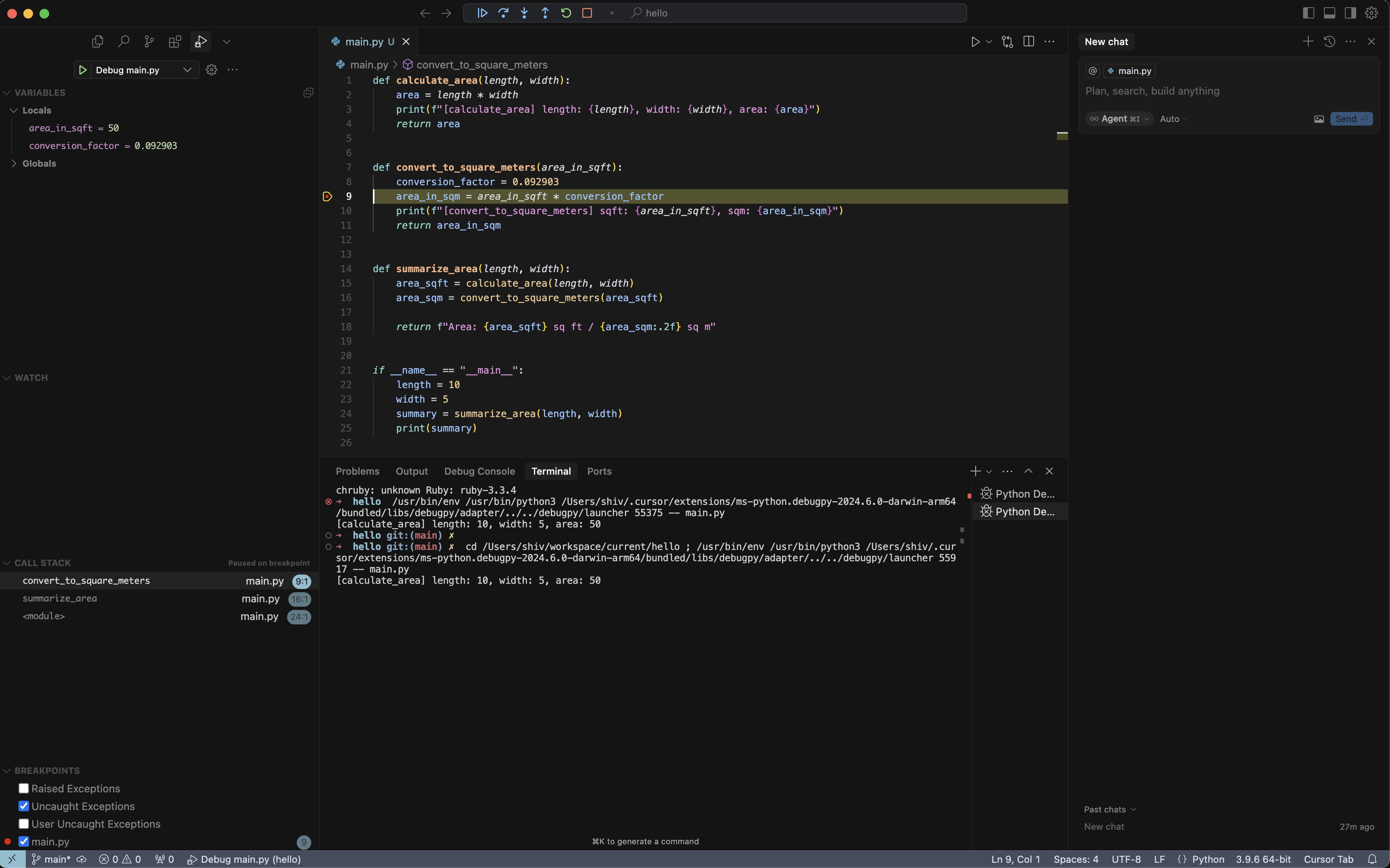Stop the debug session
This screenshot has width=1390, height=868.
pos(587,12)
